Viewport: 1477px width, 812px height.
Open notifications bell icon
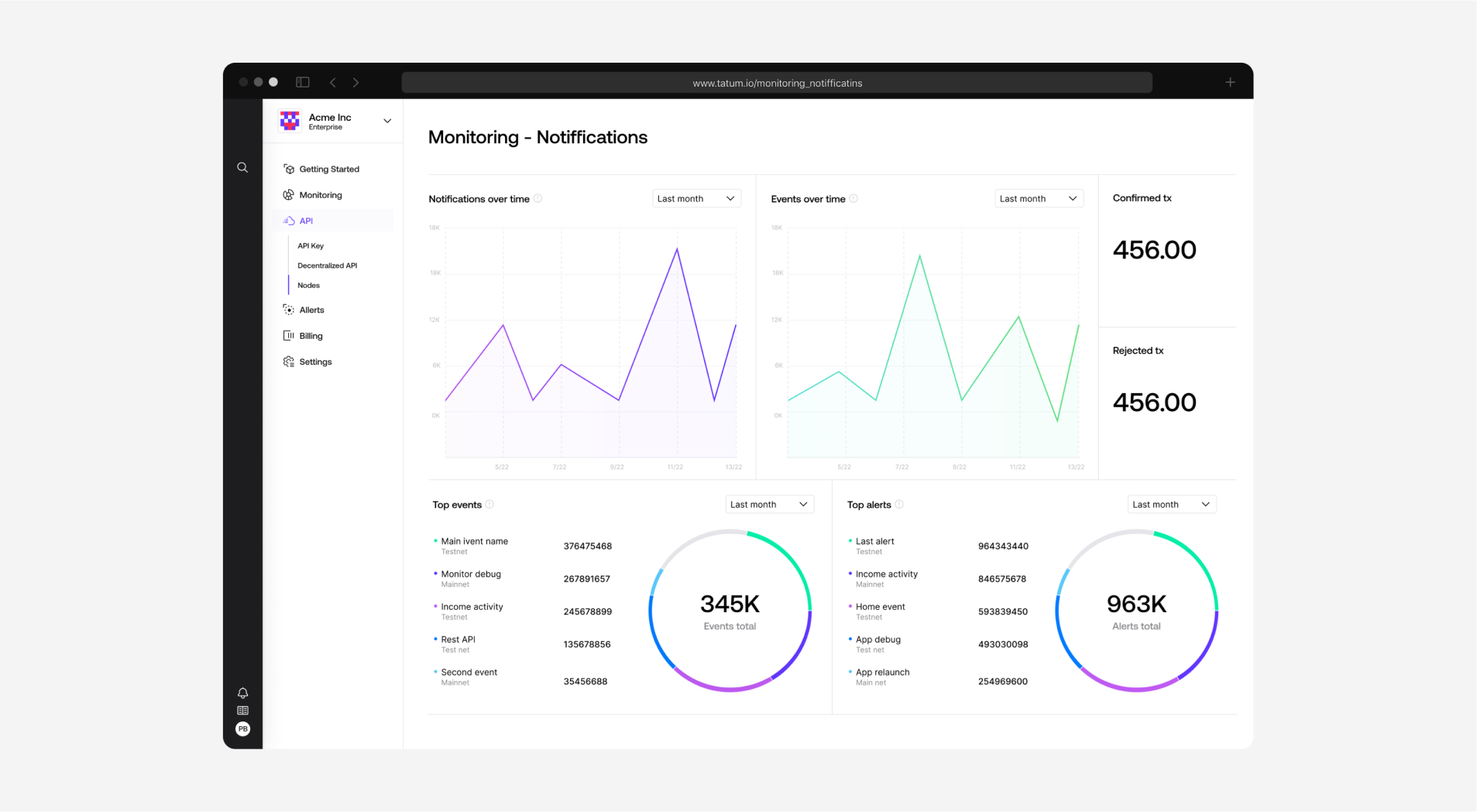pyautogui.click(x=242, y=693)
